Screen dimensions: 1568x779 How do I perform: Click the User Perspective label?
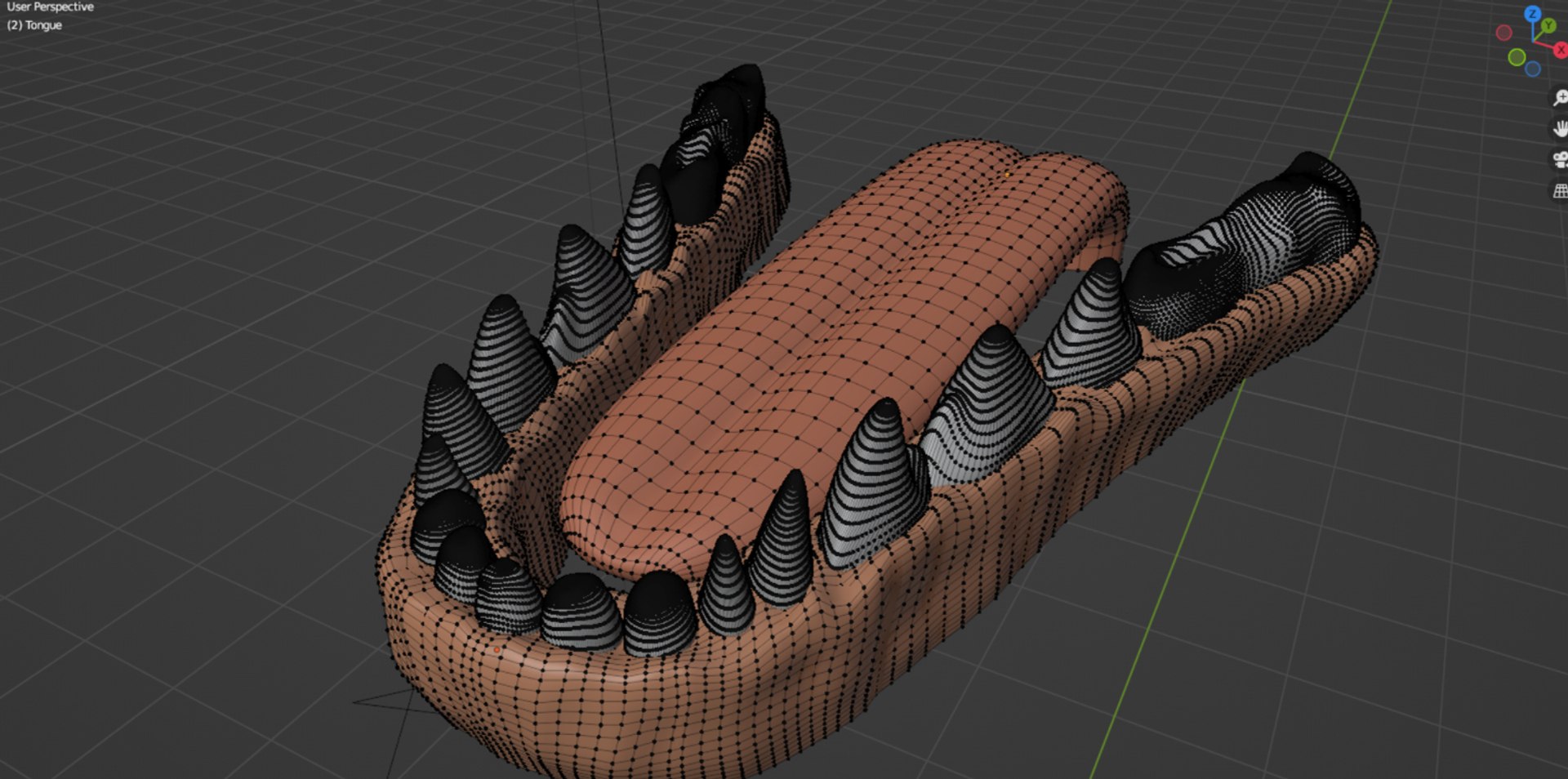[51, 7]
